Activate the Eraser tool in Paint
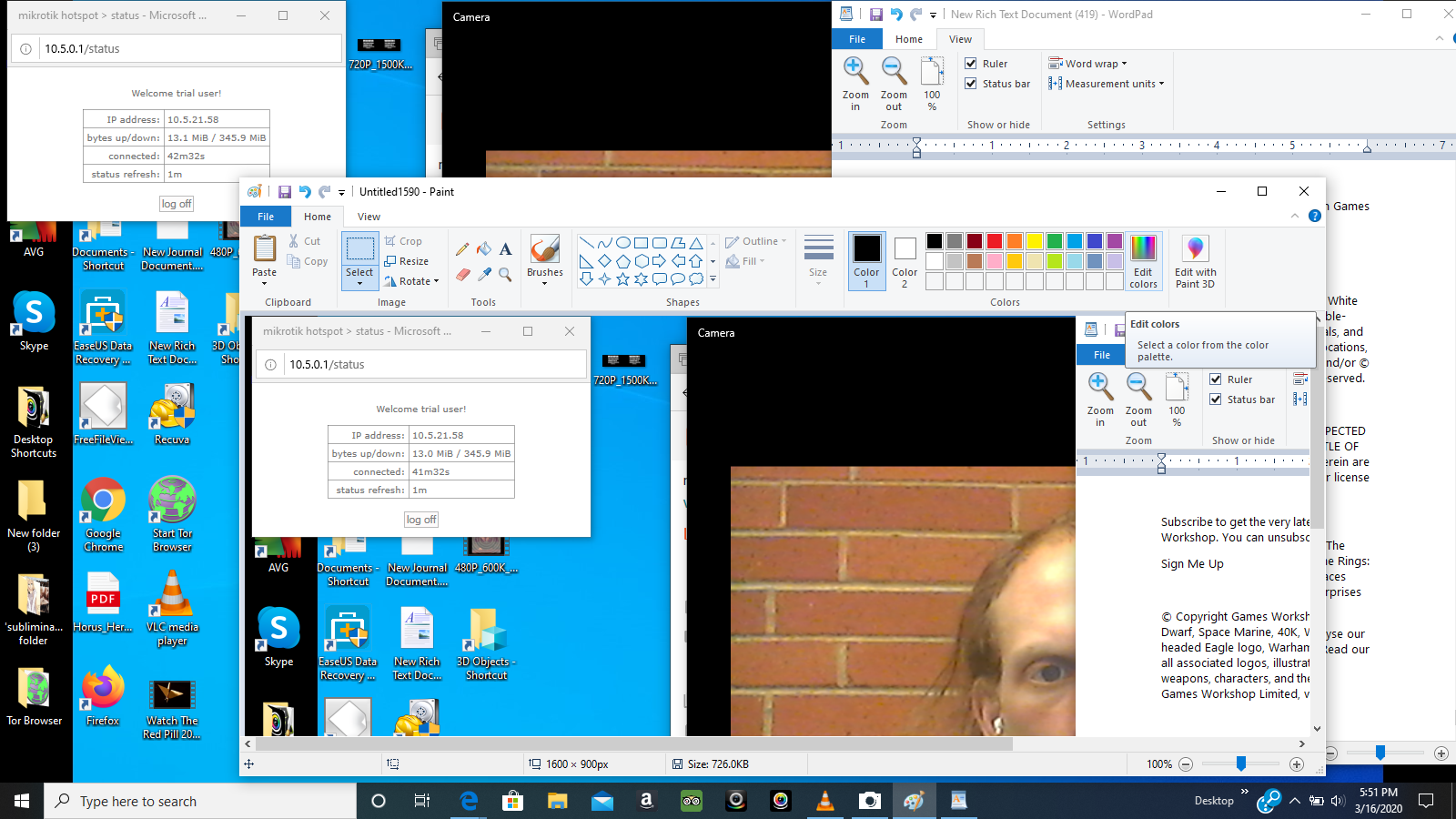Screen dimensions: 1456x819 (462, 274)
